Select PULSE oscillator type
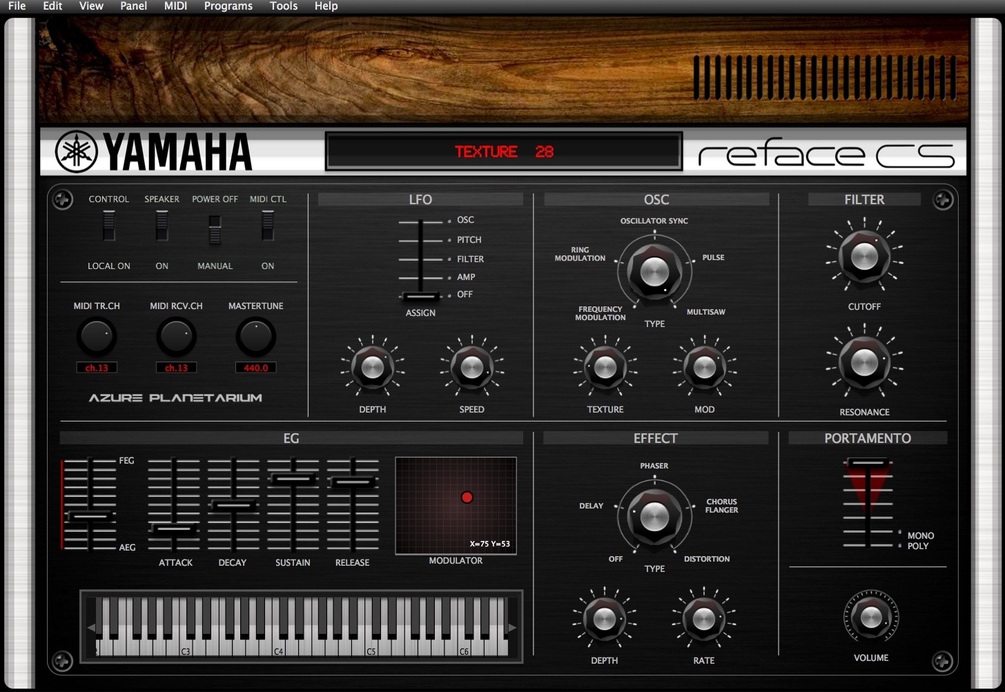Viewport: 1005px width, 692px height. [713, 258]
